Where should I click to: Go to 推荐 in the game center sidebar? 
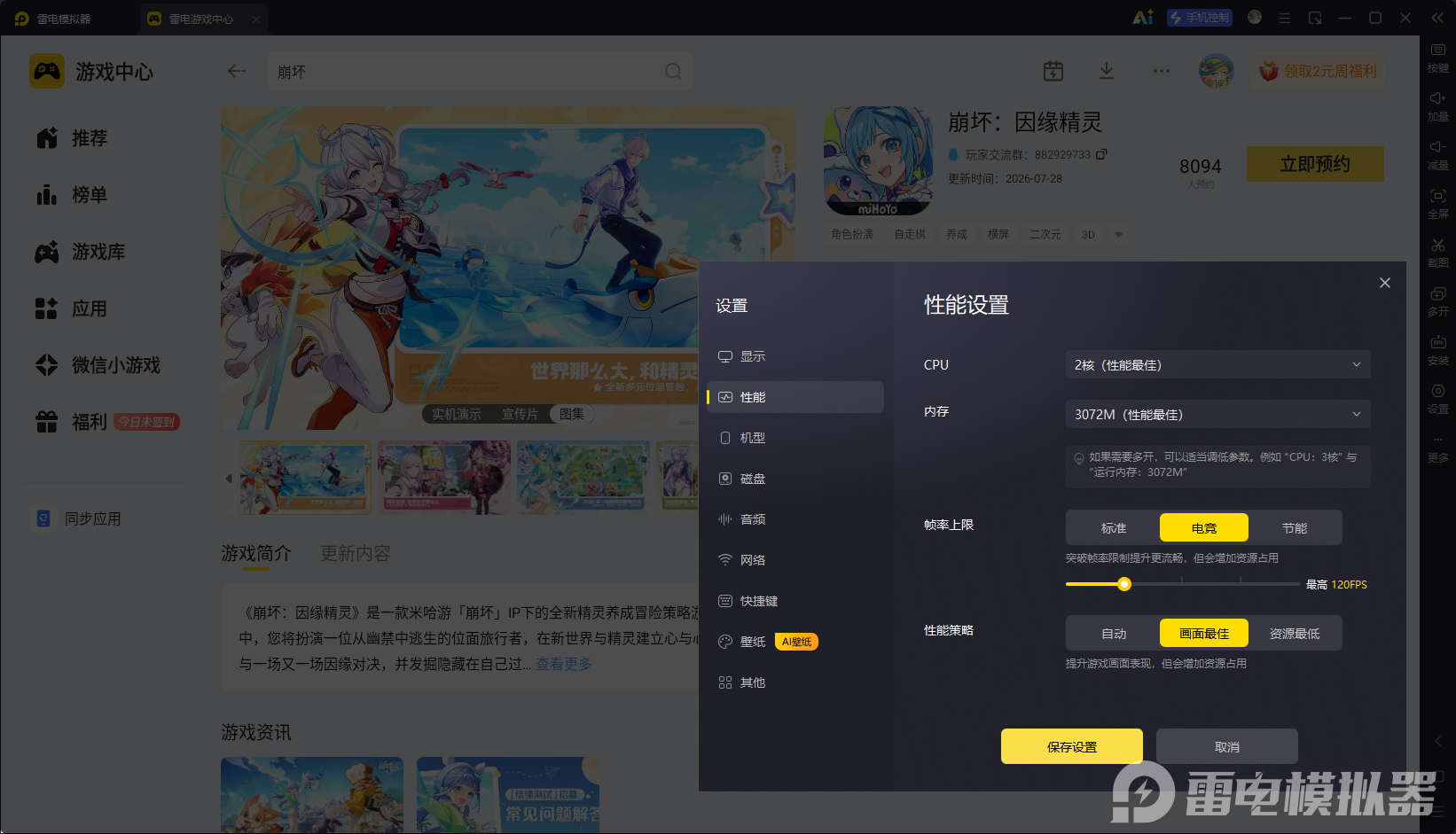(x=72, y=138)
